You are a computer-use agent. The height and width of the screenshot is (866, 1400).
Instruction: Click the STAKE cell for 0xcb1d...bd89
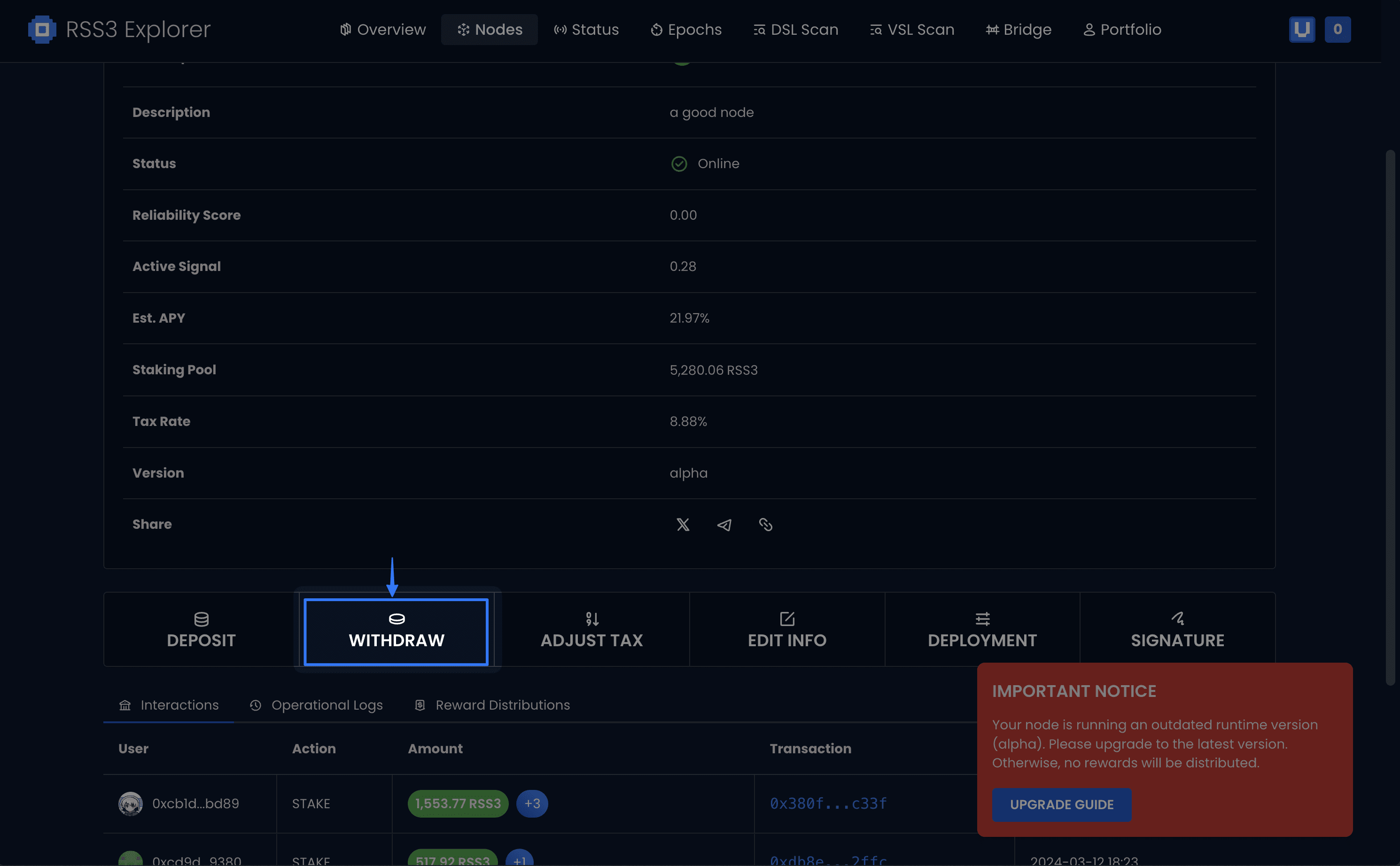coord(311,804)
